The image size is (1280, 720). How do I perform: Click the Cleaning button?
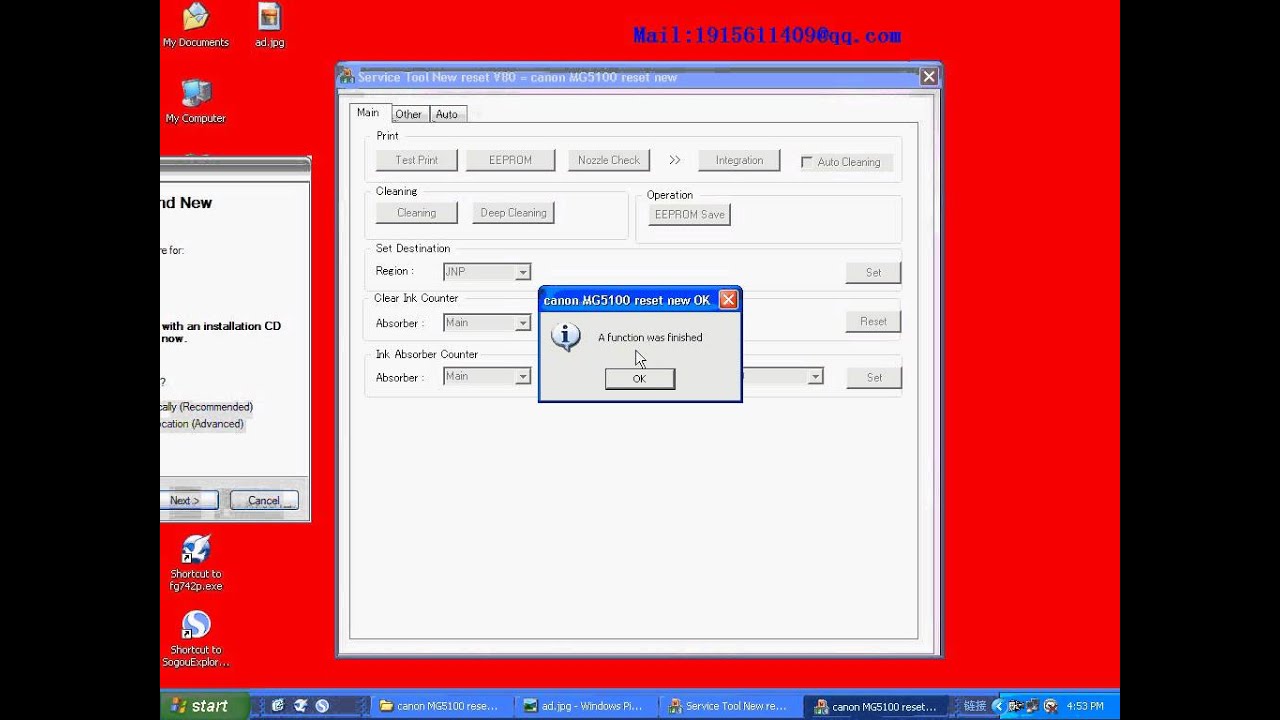(417, 213)
